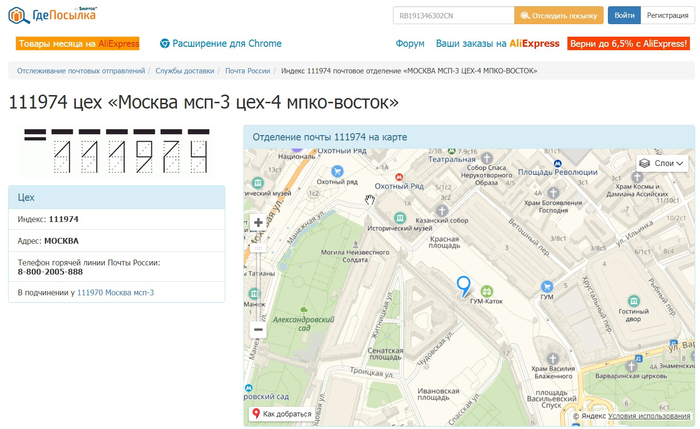700x429 pixels.
Task: Open Товары месяца на AliExpress banner
Action: click(x=78, y=43)
